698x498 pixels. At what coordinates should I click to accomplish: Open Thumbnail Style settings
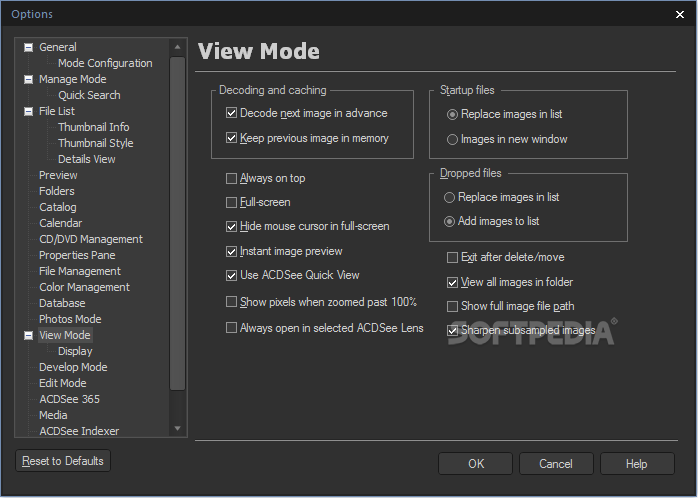point(95,143)
